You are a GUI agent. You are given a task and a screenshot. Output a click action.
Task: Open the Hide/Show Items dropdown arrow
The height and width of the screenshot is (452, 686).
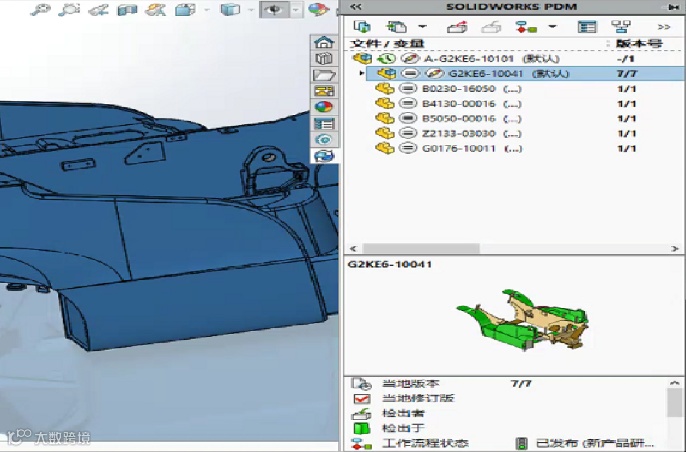(x=296, y=9)
